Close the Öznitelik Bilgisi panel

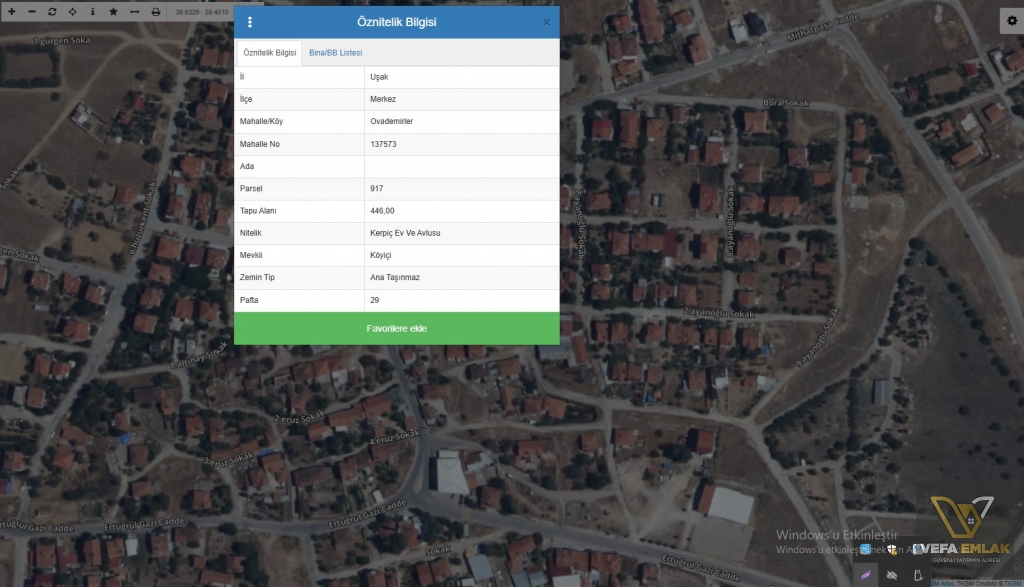point(546,22)
